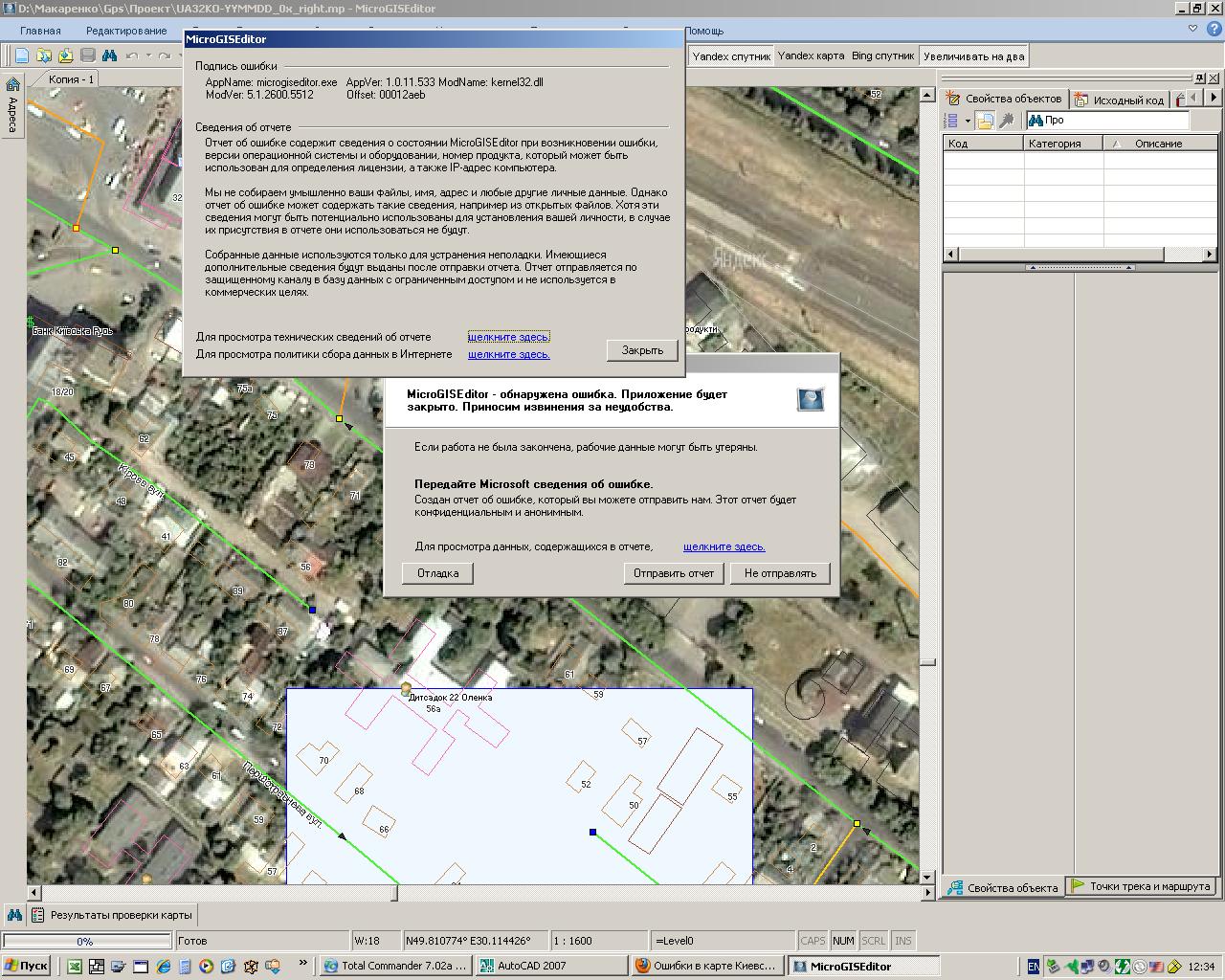The image size is (1225, 980).
Task: Click the wand icon in properties panel toolbar
Action: click(1007, 121)
